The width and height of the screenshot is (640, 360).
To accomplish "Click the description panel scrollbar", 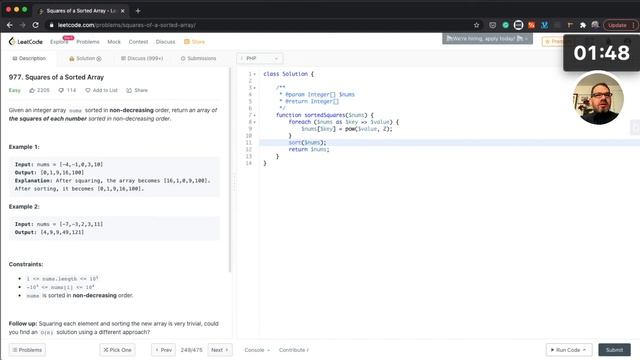I will [230, 171].
